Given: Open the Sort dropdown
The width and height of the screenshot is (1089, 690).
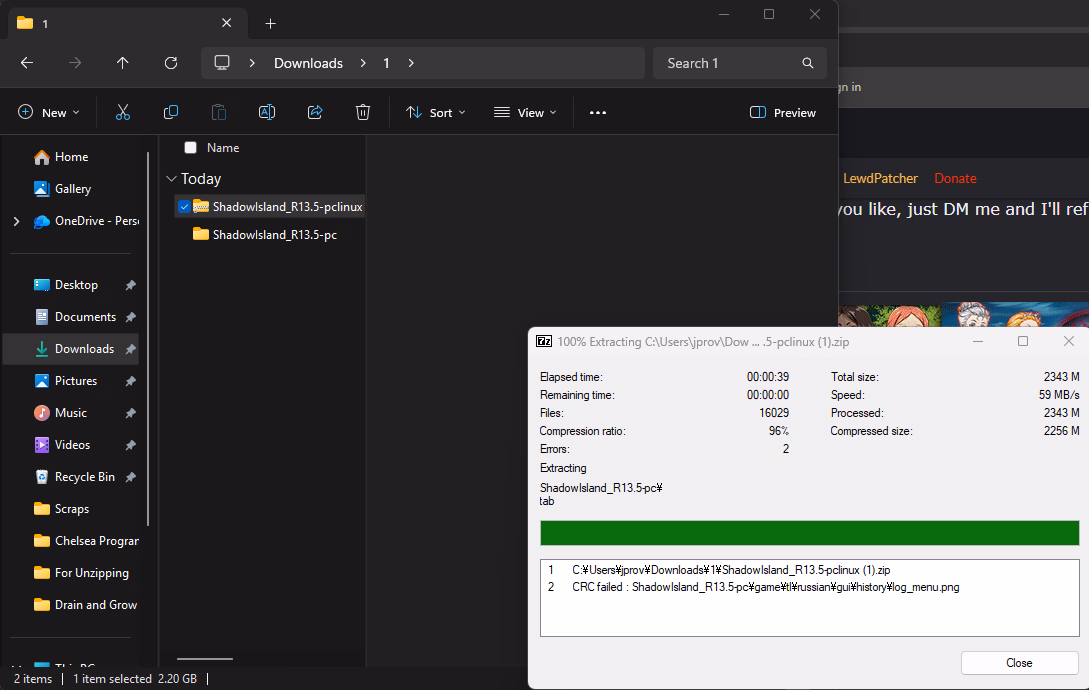Looking at the screenshot, I should point(436,113).
